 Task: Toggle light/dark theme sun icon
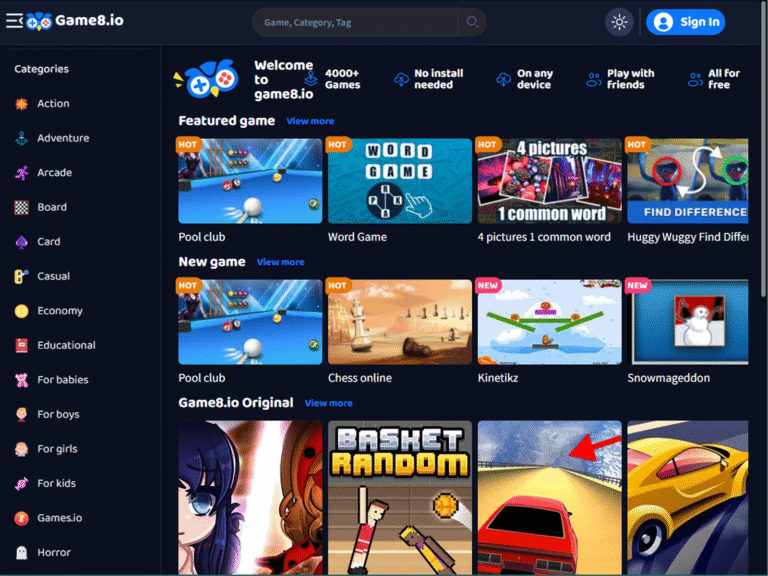619,22
